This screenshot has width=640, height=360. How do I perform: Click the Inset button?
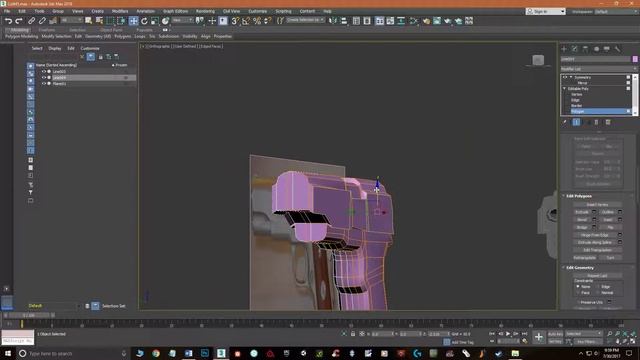click(608, 220)
